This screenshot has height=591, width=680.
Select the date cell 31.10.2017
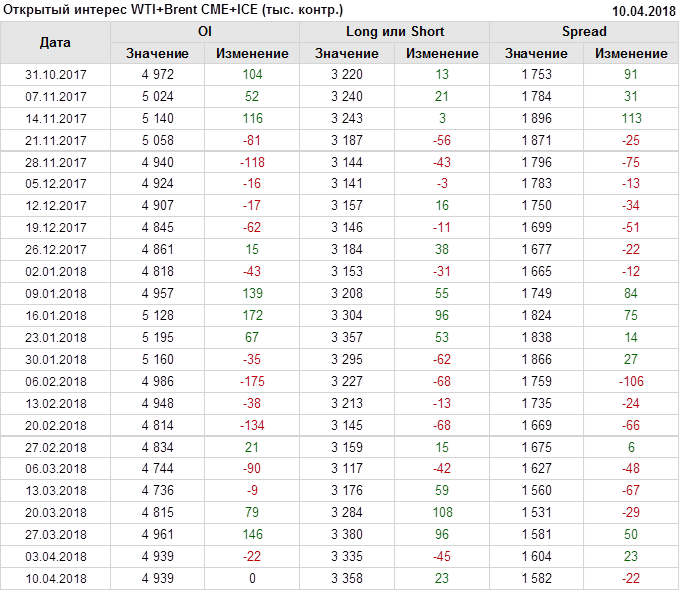point(55,75)
